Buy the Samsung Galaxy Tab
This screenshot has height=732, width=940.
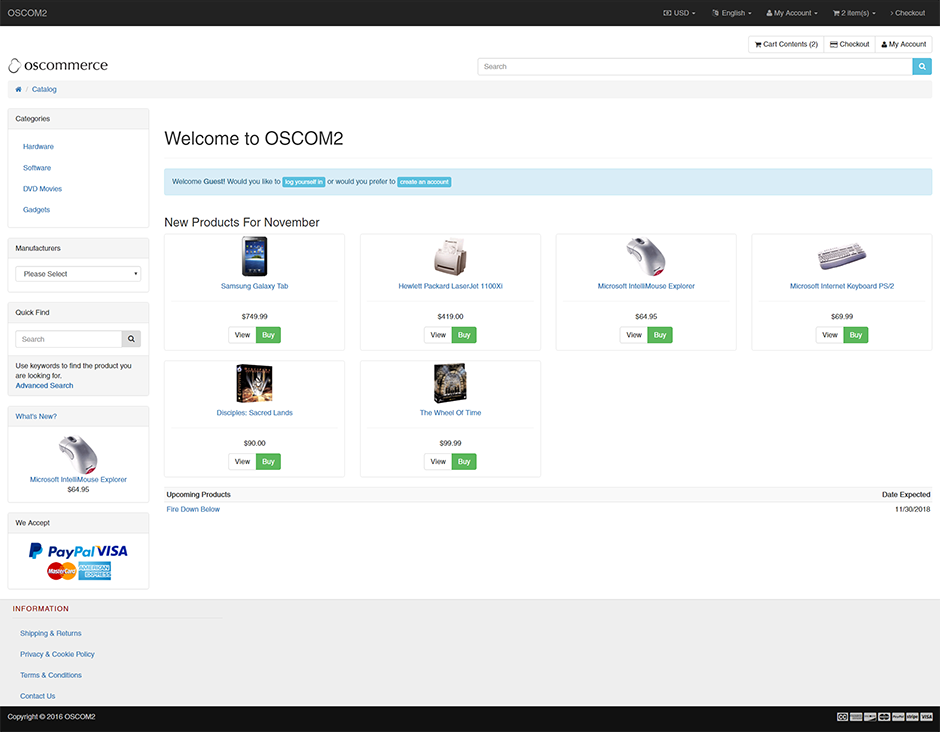point(268,335)
